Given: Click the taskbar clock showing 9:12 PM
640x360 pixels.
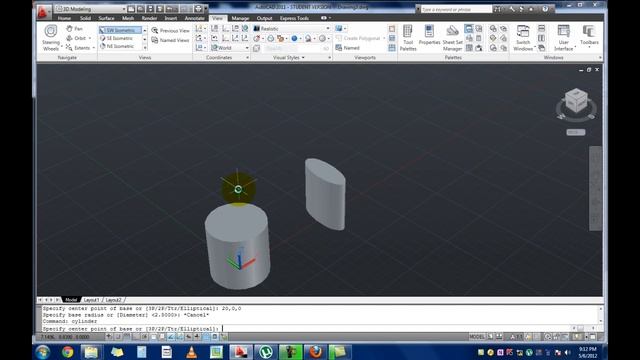Looking at the screenshot, I should click(587, 352).
